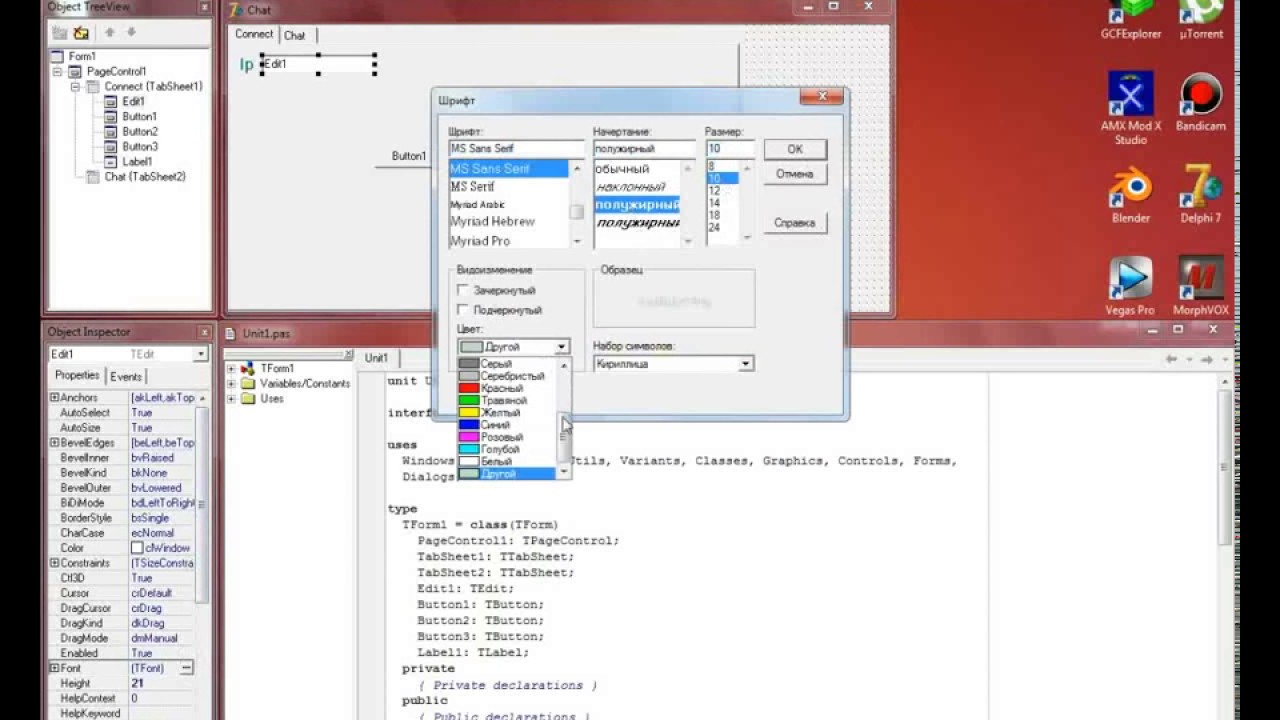1280x720 pixels.
Task: Select the Unit1 tab in the code editor
Action: [x=377, y=358]
